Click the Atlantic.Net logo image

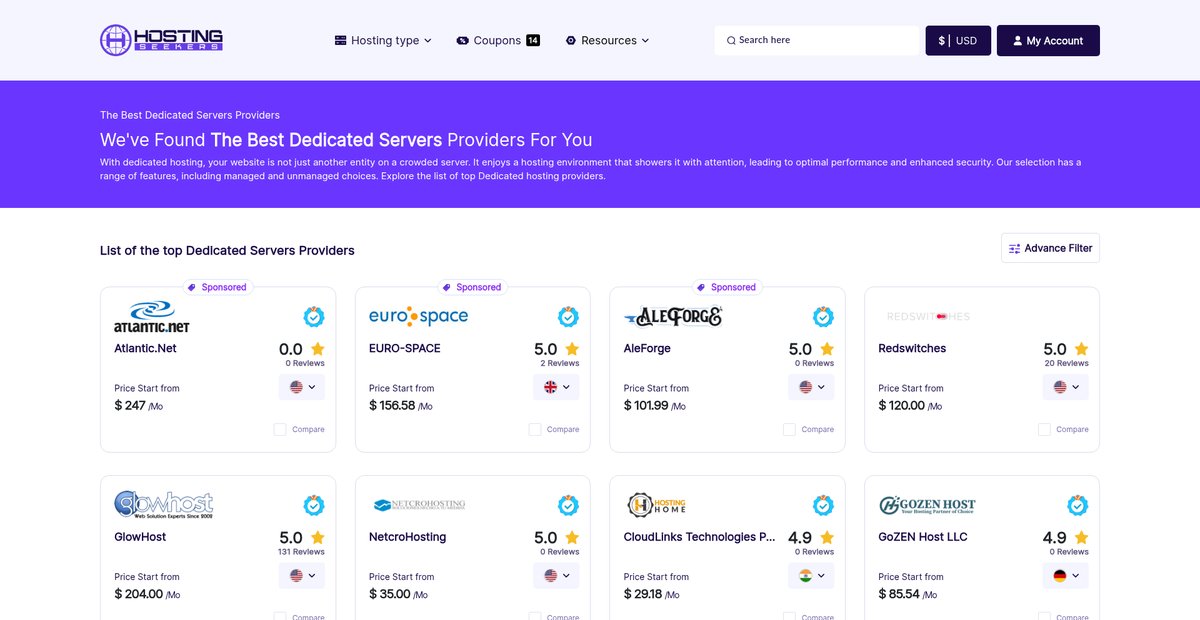[x=152, y=317]
